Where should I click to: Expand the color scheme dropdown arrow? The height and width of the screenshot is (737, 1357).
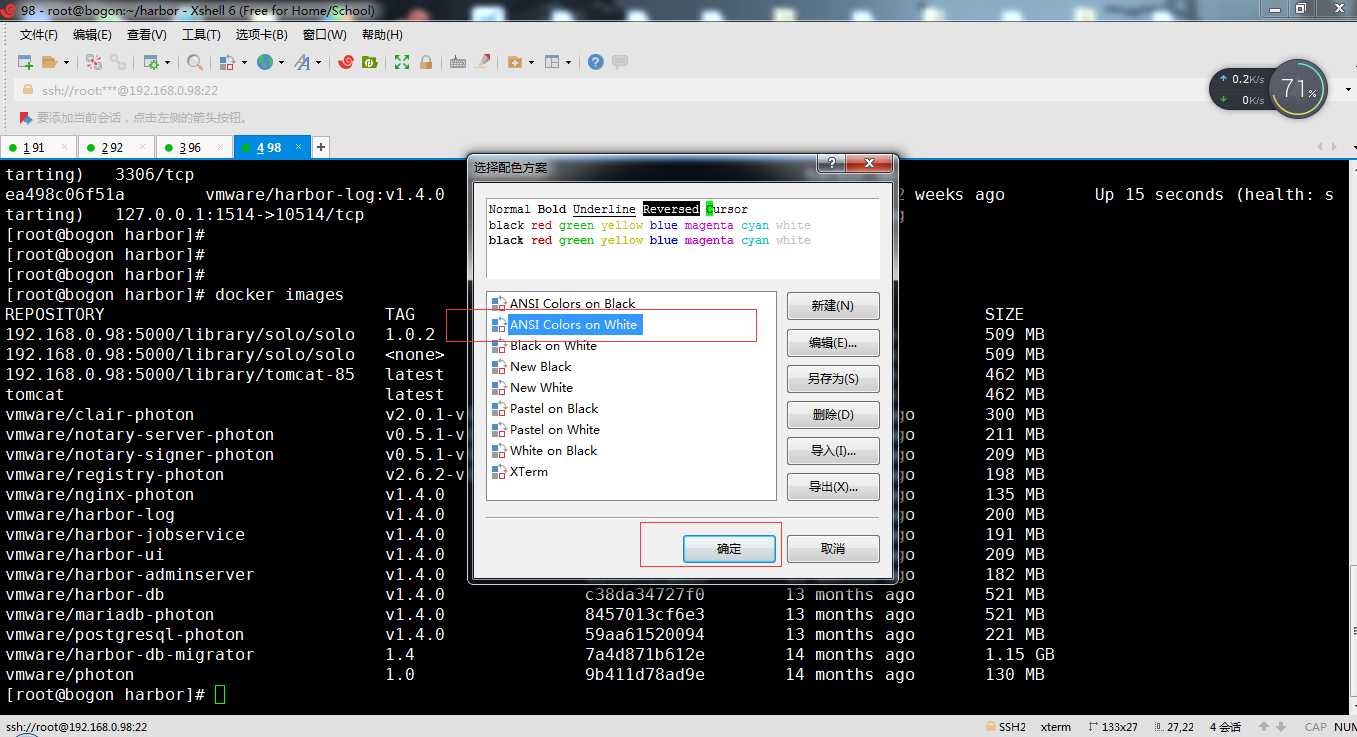244,62
